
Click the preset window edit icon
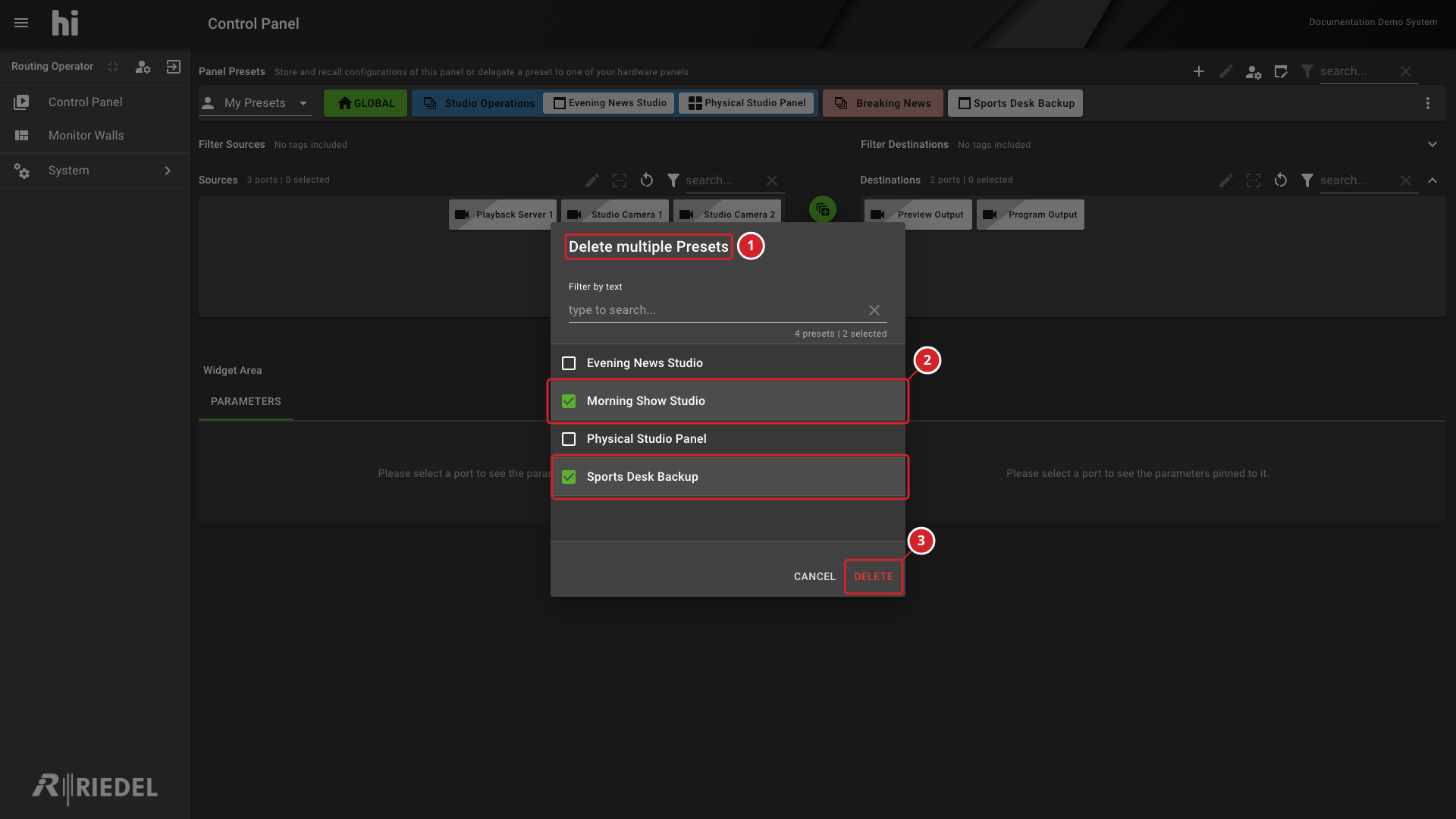1281,71
